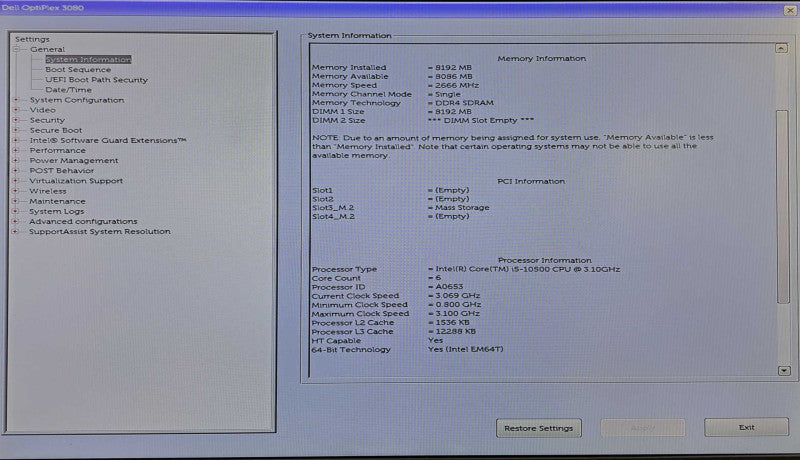The width and height of the screenshot is (800, 460).
Task: Click the Current Clock Speed 3.069 GHz value
Action: click(x=458, y=296)
